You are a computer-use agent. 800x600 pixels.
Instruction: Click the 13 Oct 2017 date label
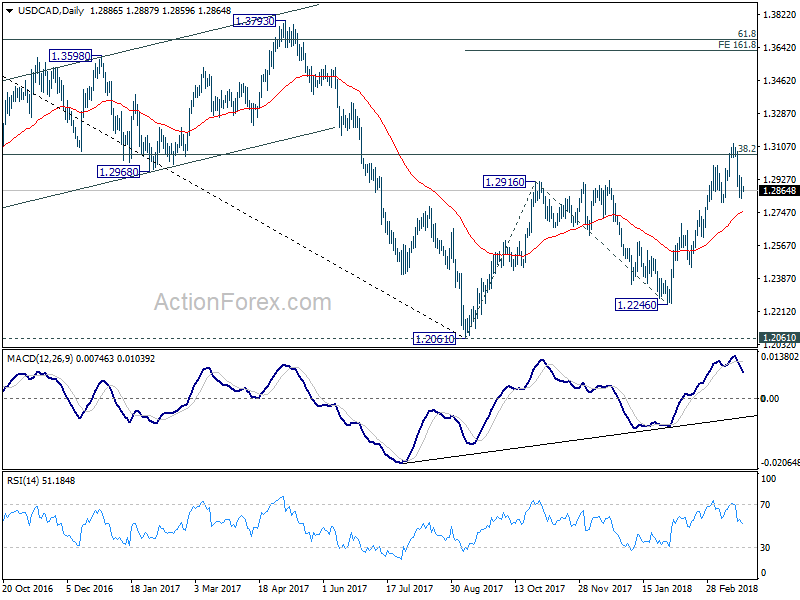point(540,588)
